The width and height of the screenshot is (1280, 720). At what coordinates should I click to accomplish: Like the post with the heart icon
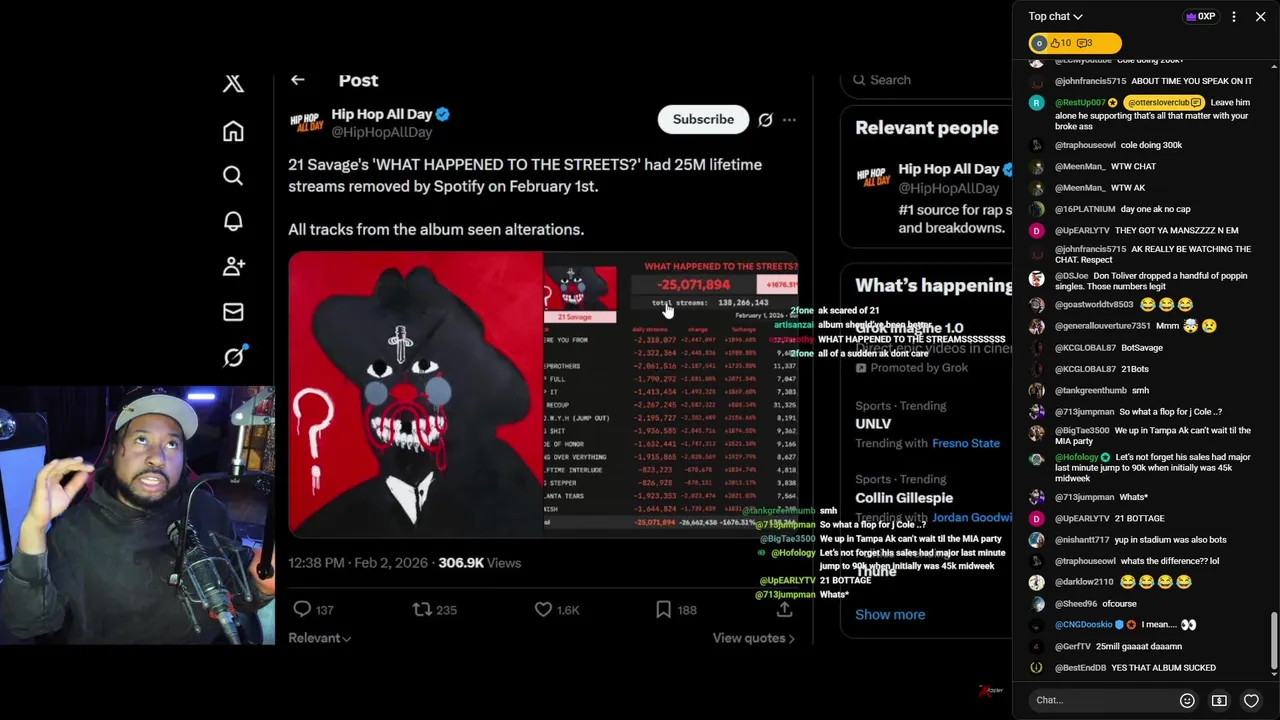(543, 609)
